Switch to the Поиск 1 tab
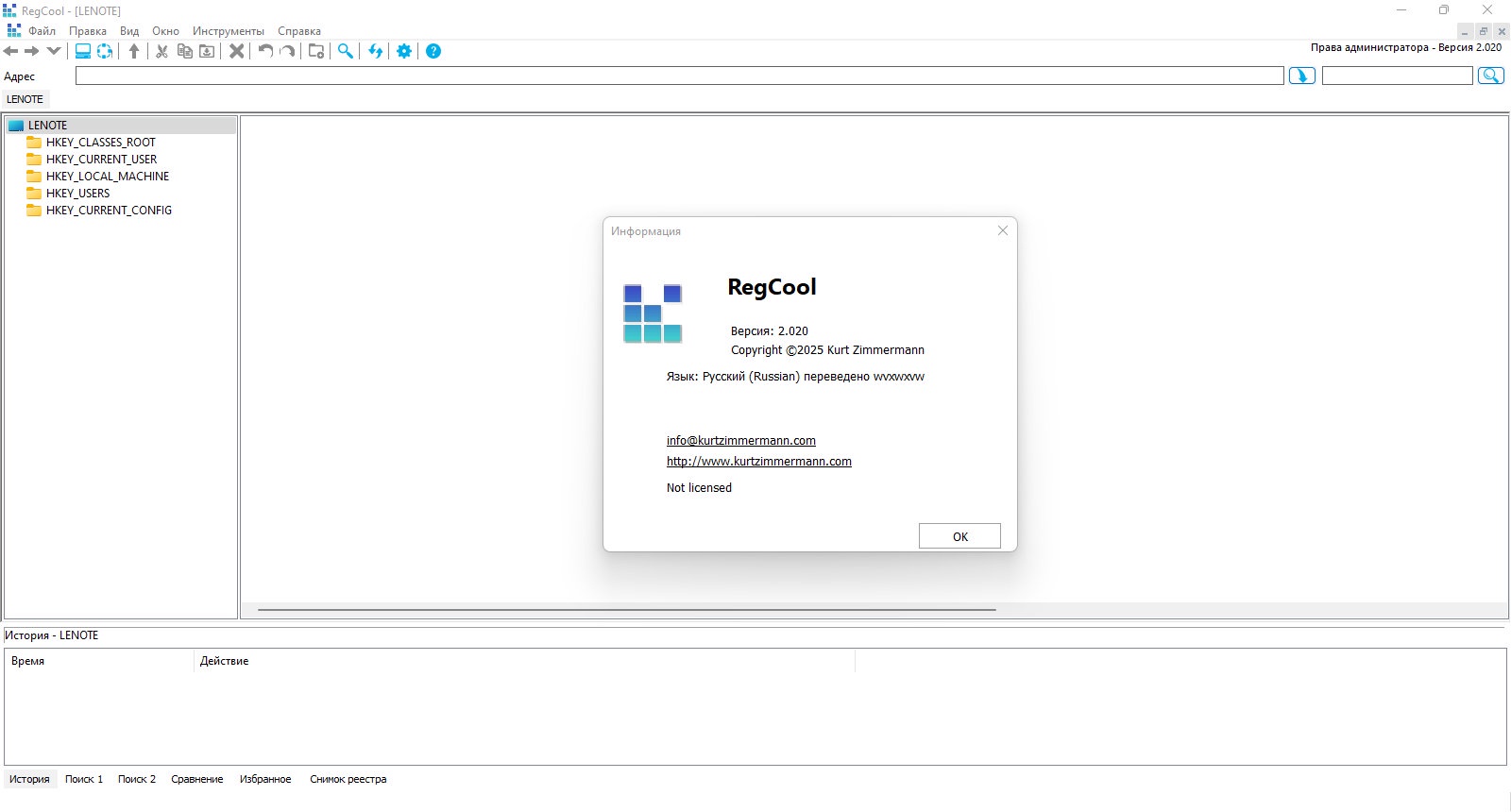 pyautogui.click(x=84, y=779)
